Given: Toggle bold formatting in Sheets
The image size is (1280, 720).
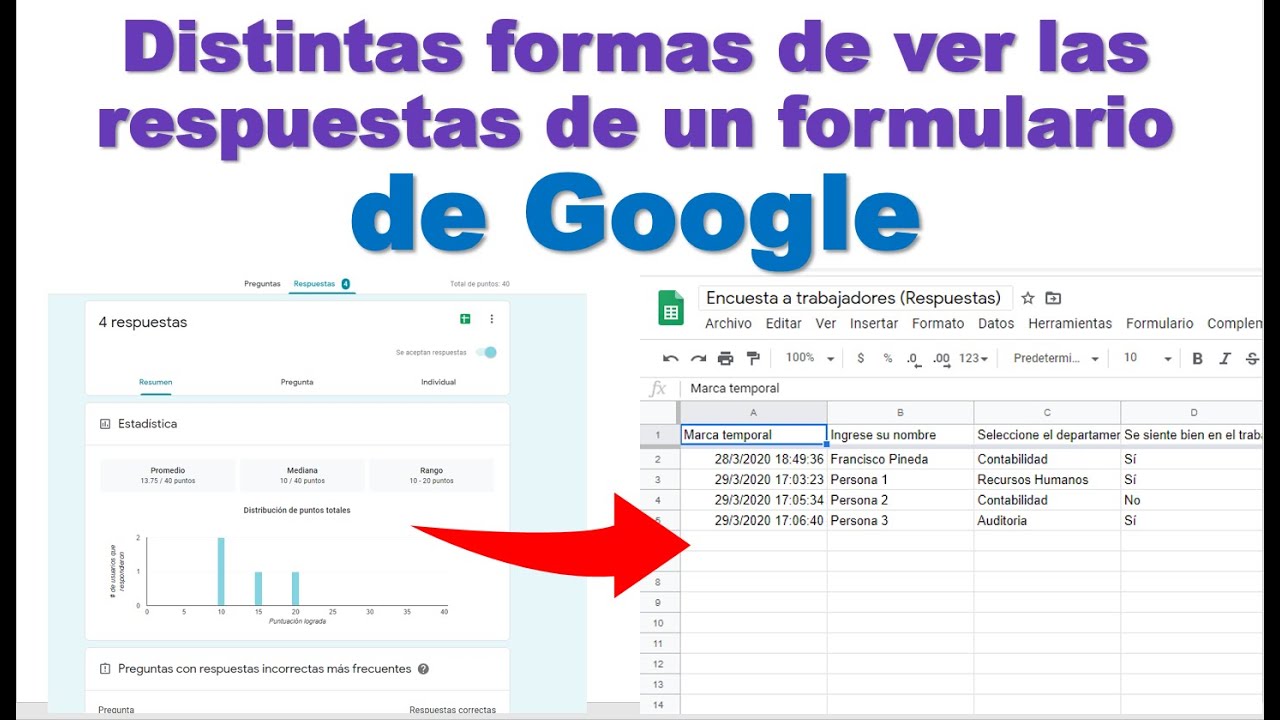Looking at the screenshot, I should click(x=1197, y=358).
